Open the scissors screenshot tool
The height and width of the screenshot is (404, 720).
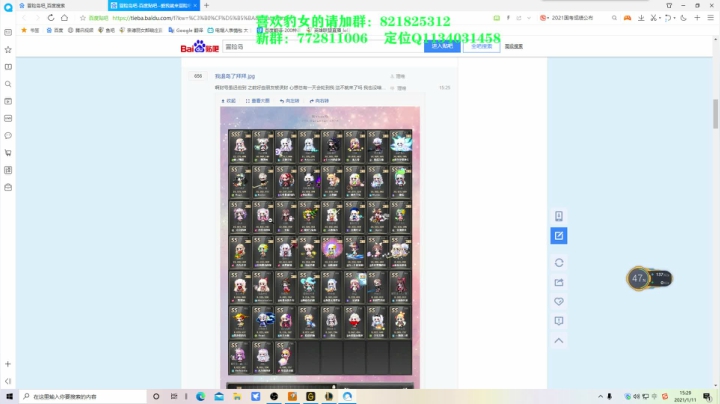(653, 17)
